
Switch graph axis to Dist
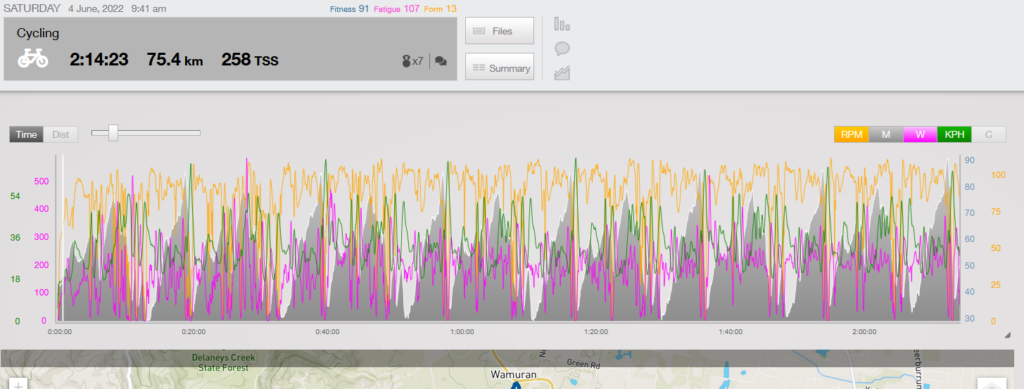tap(61, 134)
